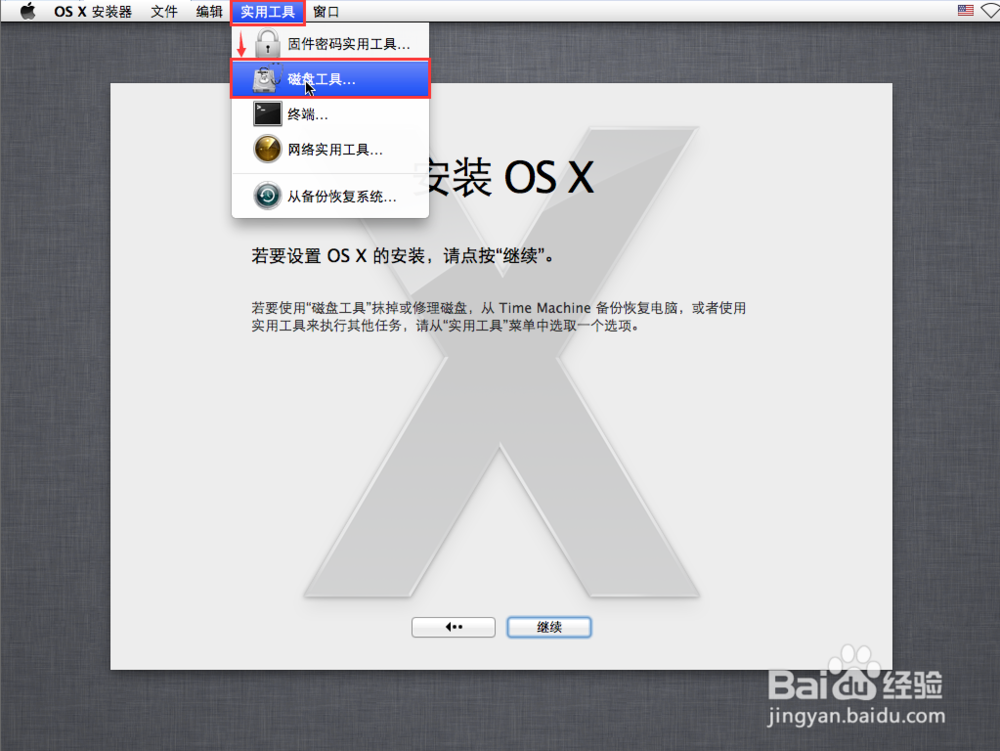Screen dimensions: 1000x751
Task: Choose 从备份恢复系统… menu item
Action: pos(330,196)
